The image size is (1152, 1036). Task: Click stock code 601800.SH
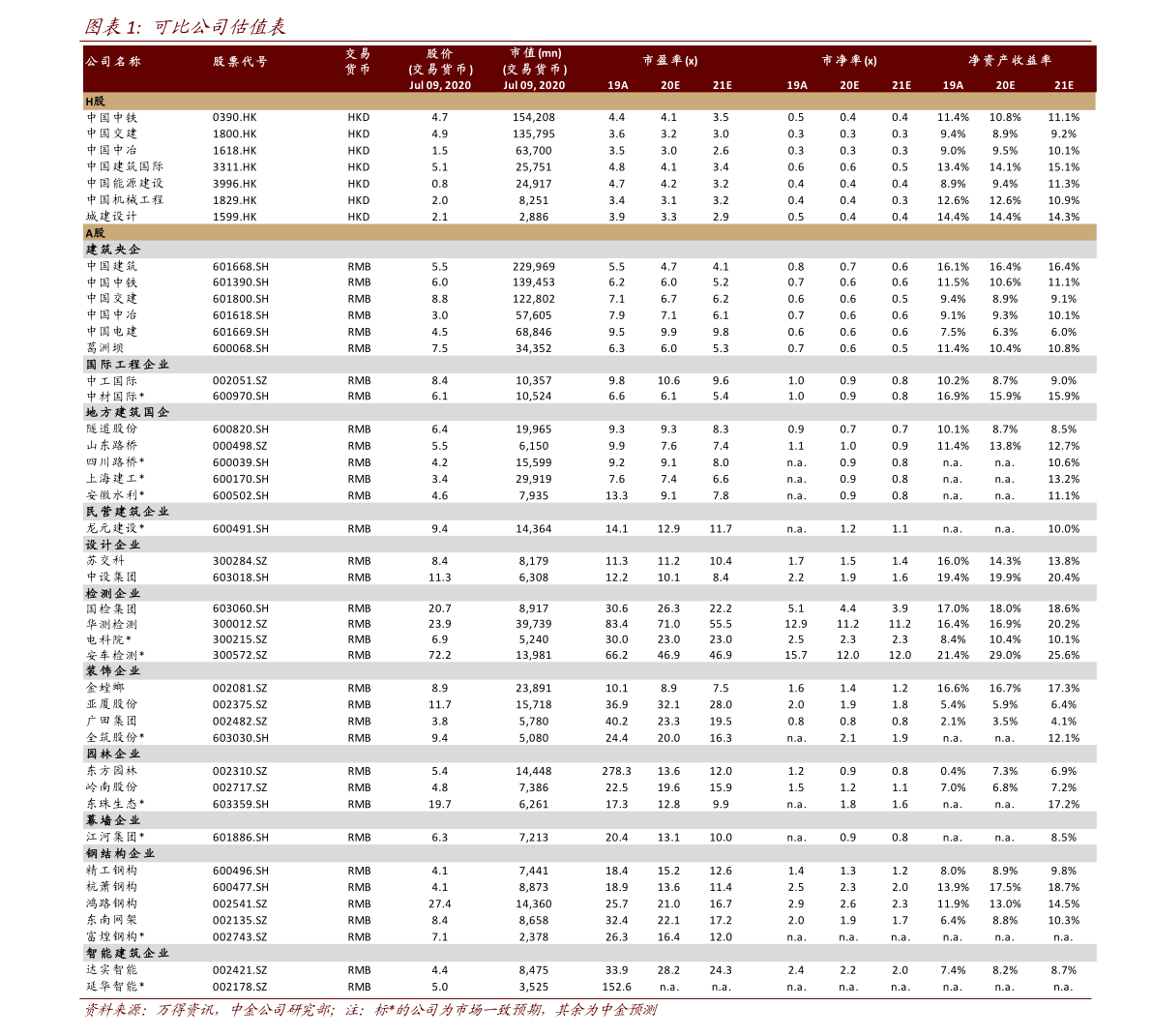[240, 299]
